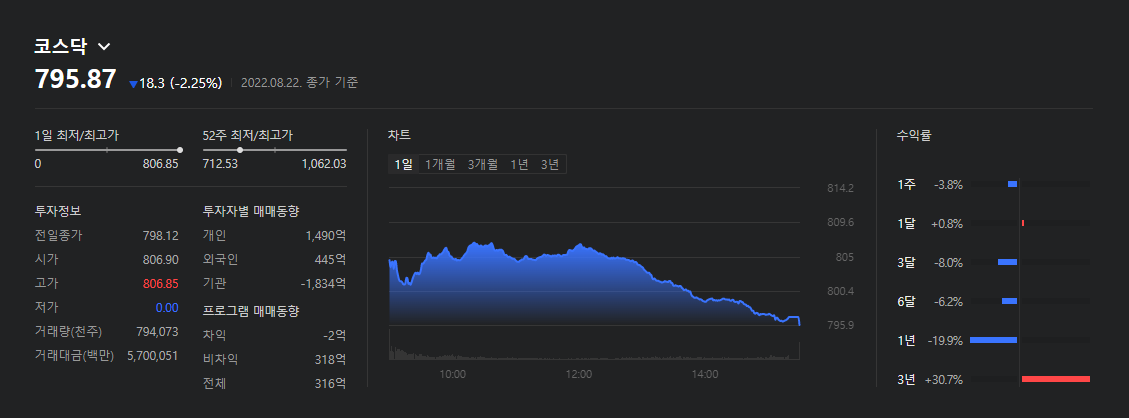1129x420 pixels.
Task: Click the 수익률 heading
Action: pos(914,135)
